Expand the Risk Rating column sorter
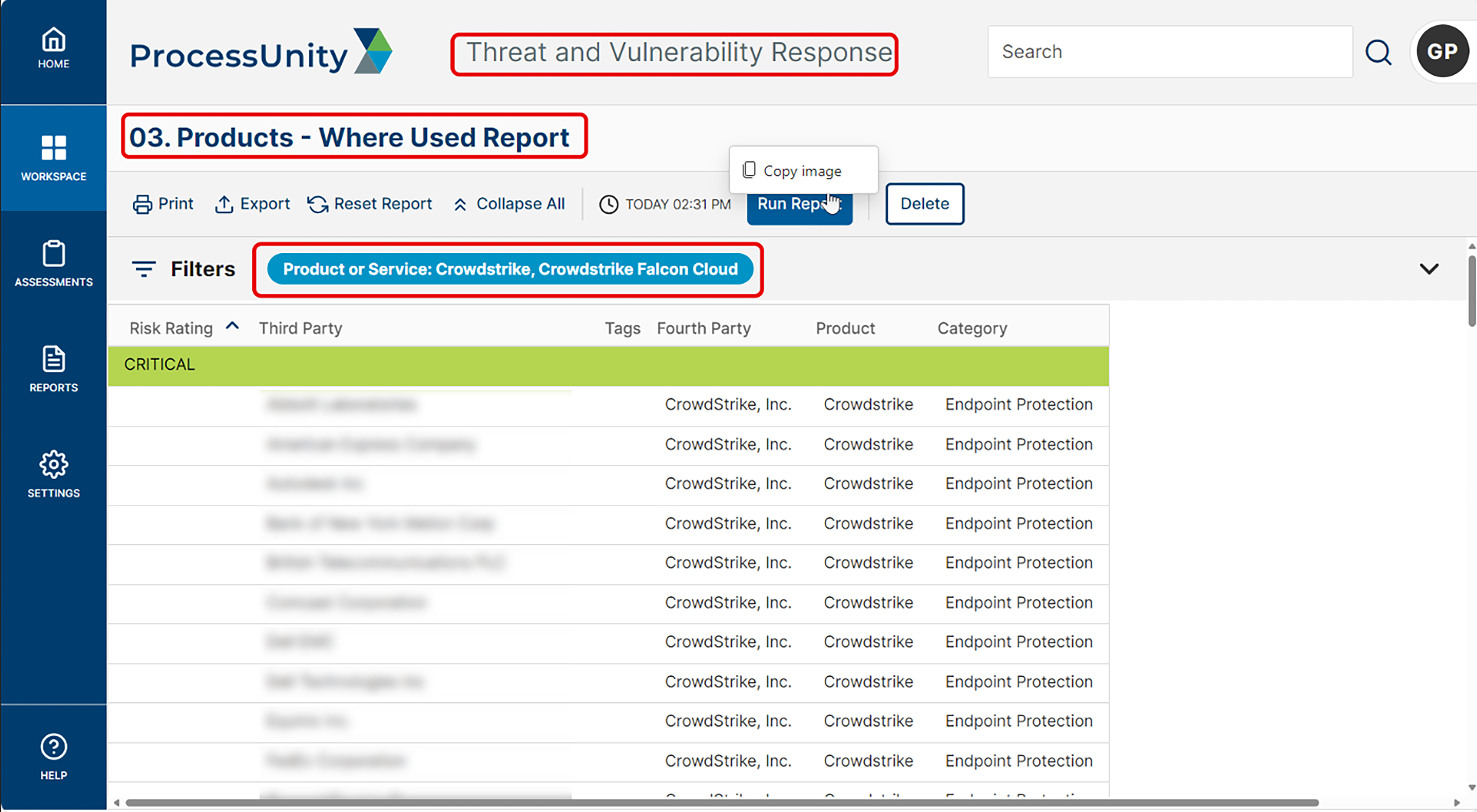 232,327
